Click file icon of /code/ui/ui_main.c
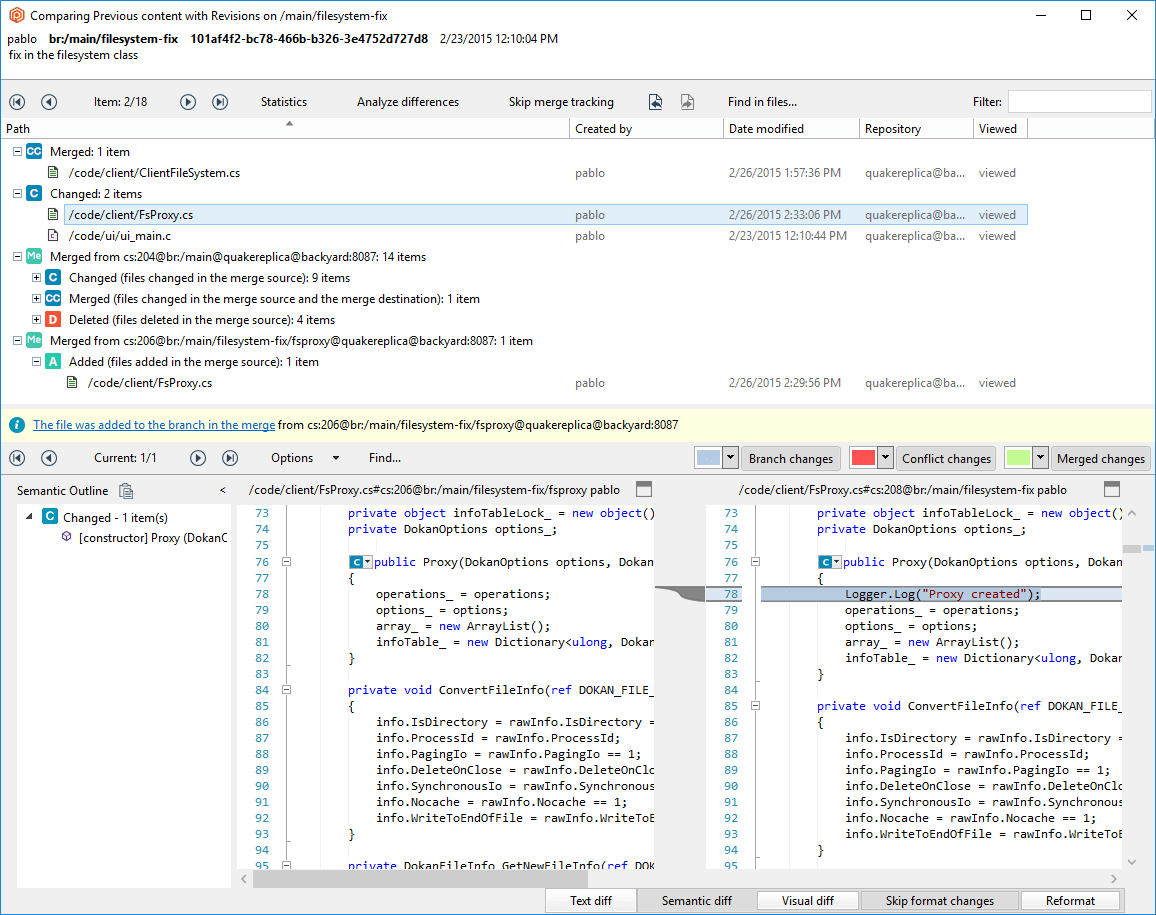 53,235
